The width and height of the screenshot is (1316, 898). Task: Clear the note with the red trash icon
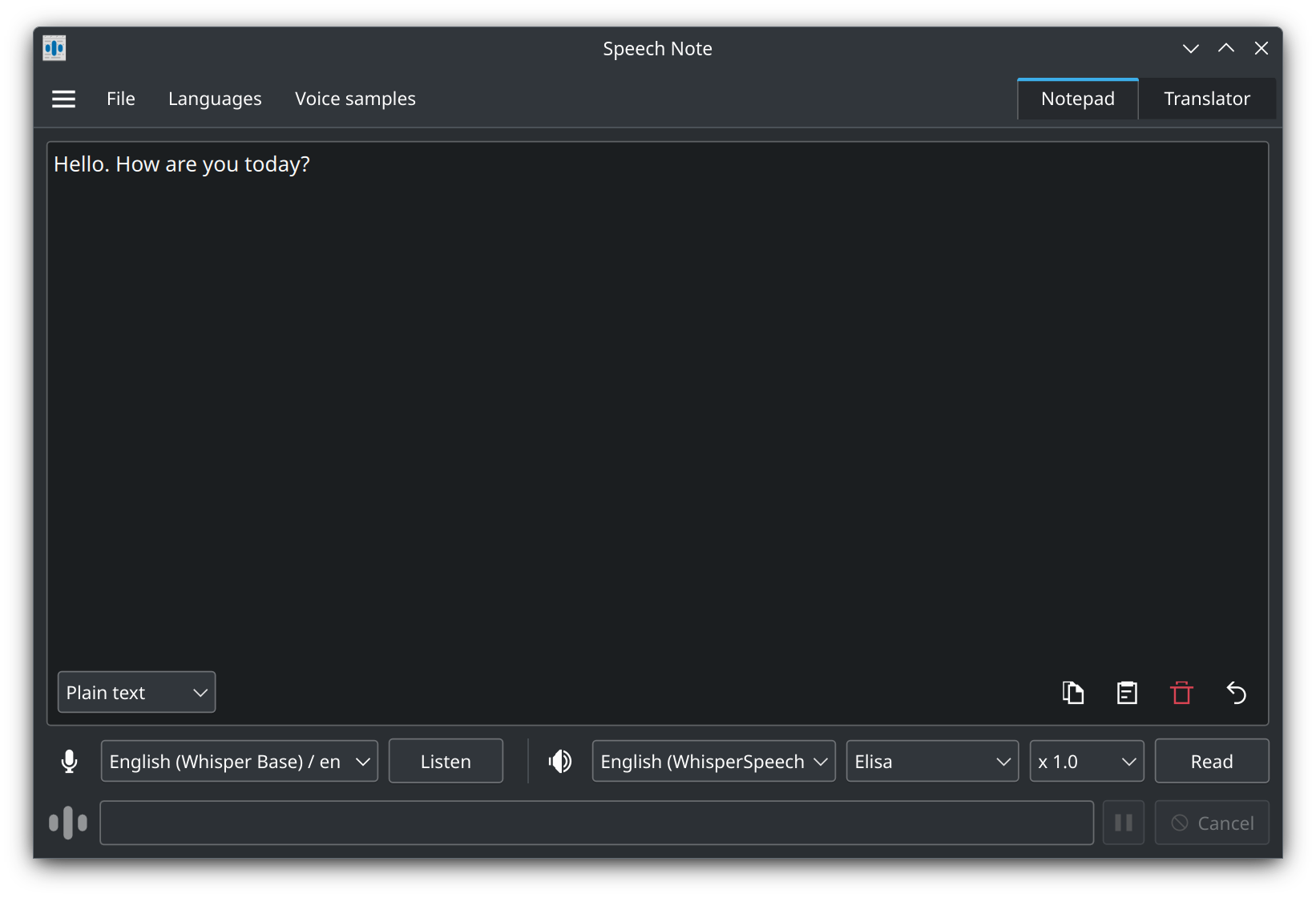tap(1181, 692)
